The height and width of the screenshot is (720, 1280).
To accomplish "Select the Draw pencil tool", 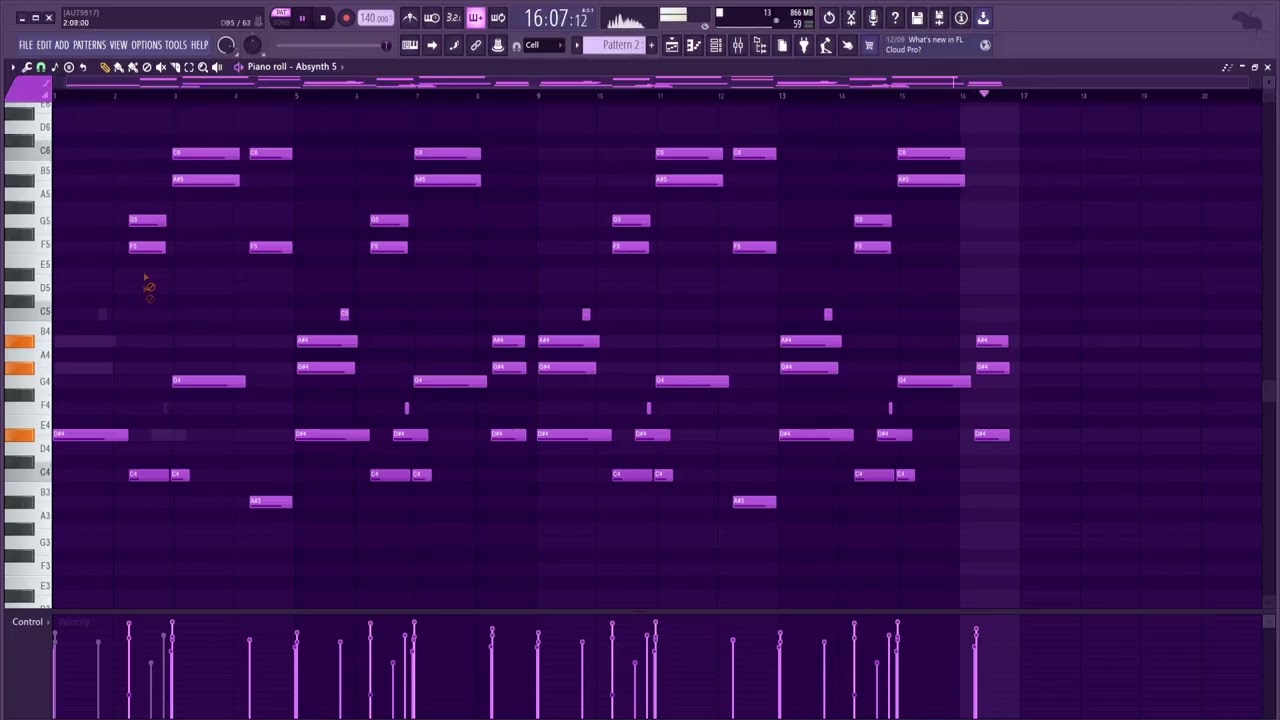I will click(x=105, y=67).
